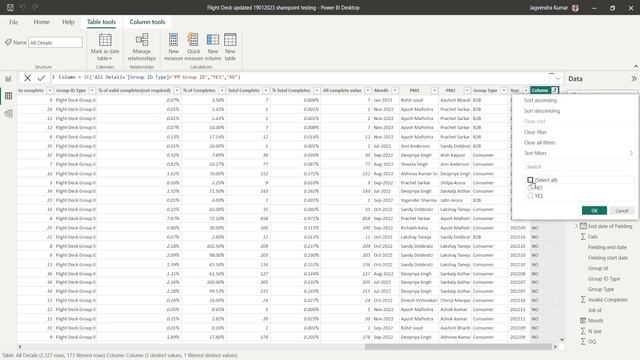The height and width of the screenshot is (360, 640).
Task: Commit the formula with the checkmark
Action: pos(41,78)
